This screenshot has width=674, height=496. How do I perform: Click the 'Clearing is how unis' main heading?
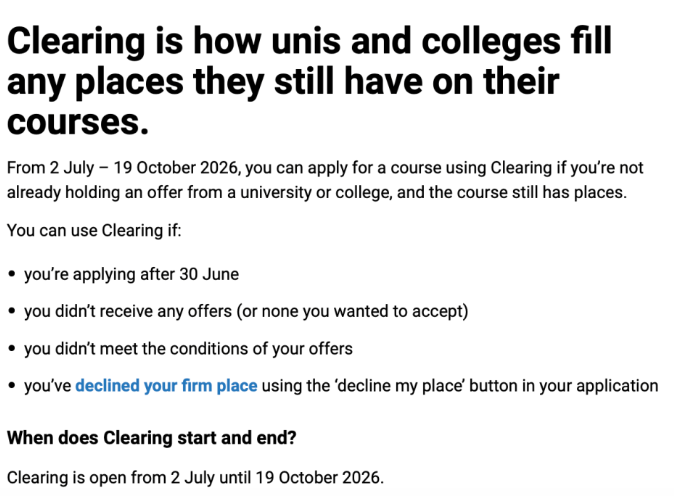tap(309, 81)
